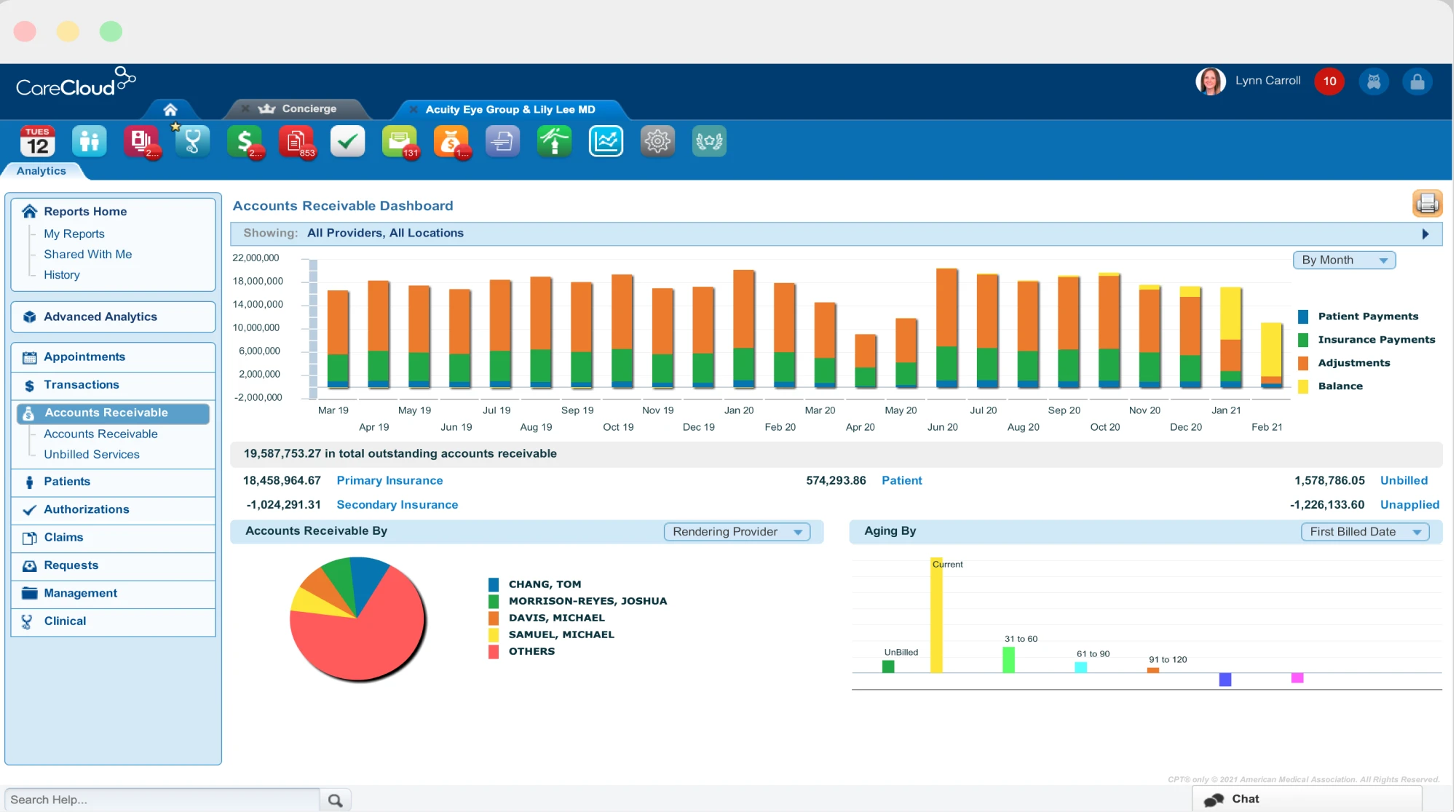This screenshot has width=1456, height=812.
Task: Open the calendar icon showing Tues 12
Action: coord(37,141)
